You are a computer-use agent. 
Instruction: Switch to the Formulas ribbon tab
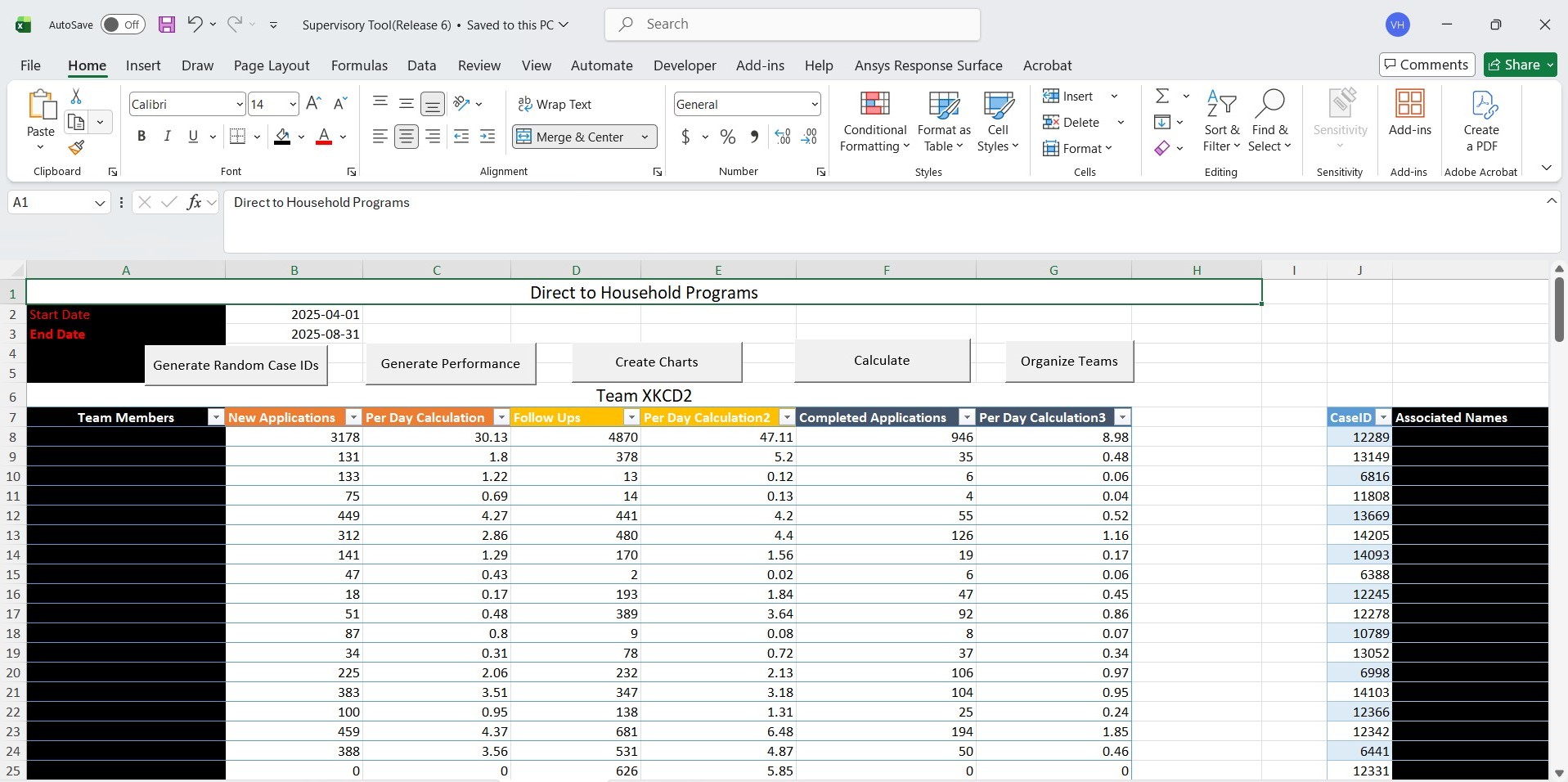click(x=359, y=65)
